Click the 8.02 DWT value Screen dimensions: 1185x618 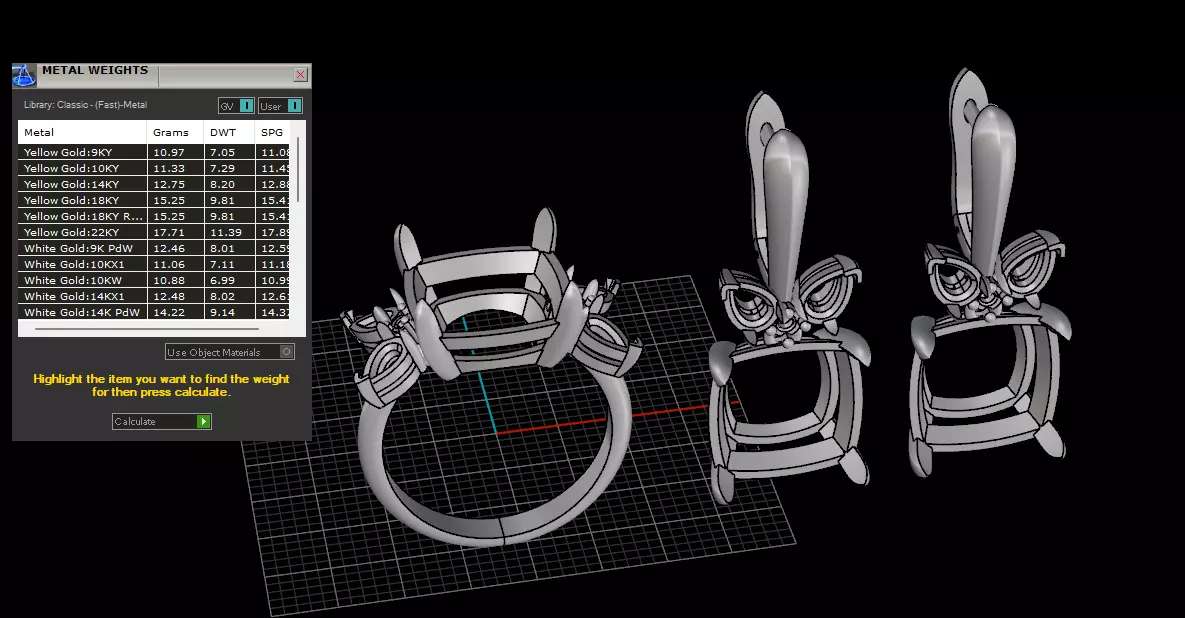222,296
